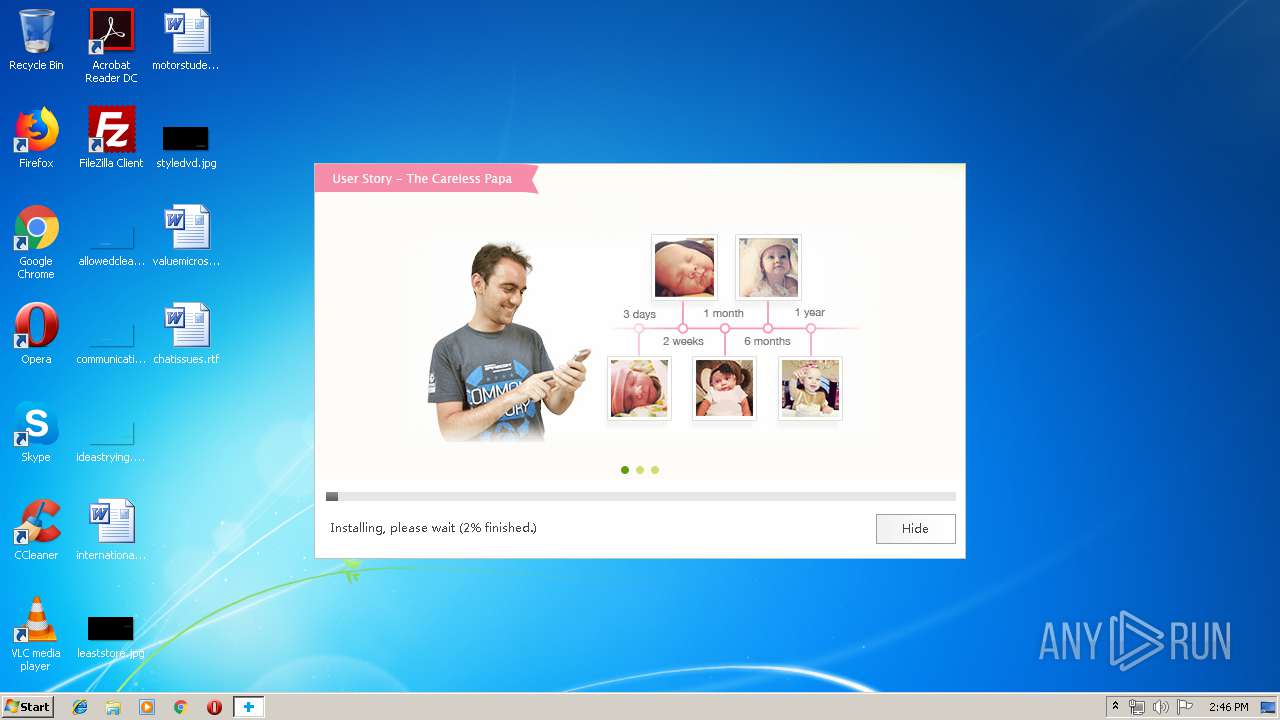Screen dimensions: 1280x720
Task: Select the ideastrying file icon
Action: [111, 442]
